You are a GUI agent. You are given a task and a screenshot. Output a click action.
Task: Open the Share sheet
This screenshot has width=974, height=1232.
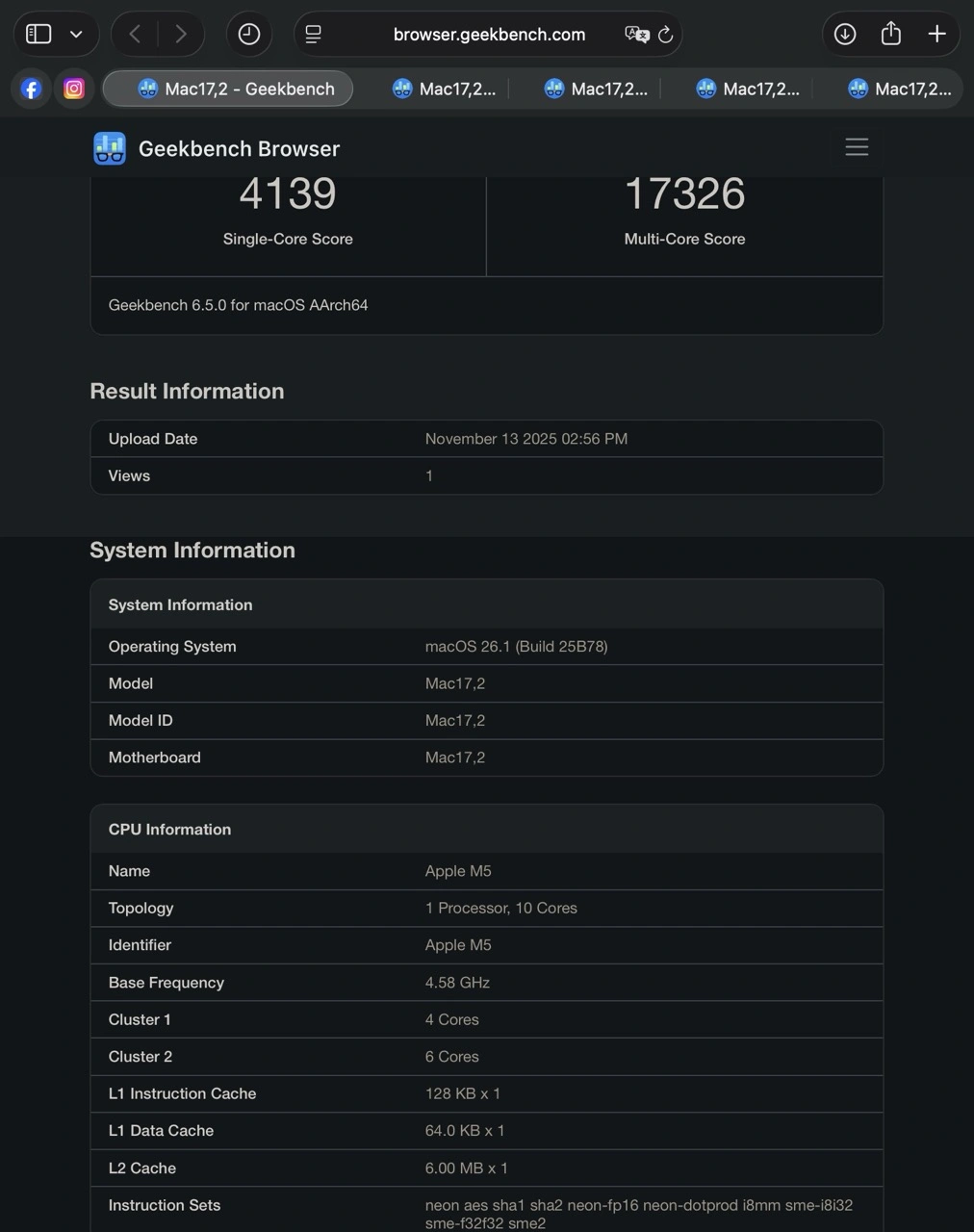pos(890,34)
